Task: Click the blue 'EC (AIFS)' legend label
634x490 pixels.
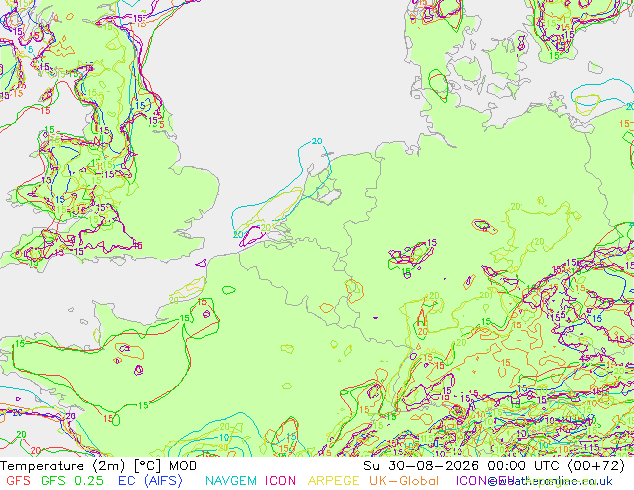Action: (x=150, y=481)
